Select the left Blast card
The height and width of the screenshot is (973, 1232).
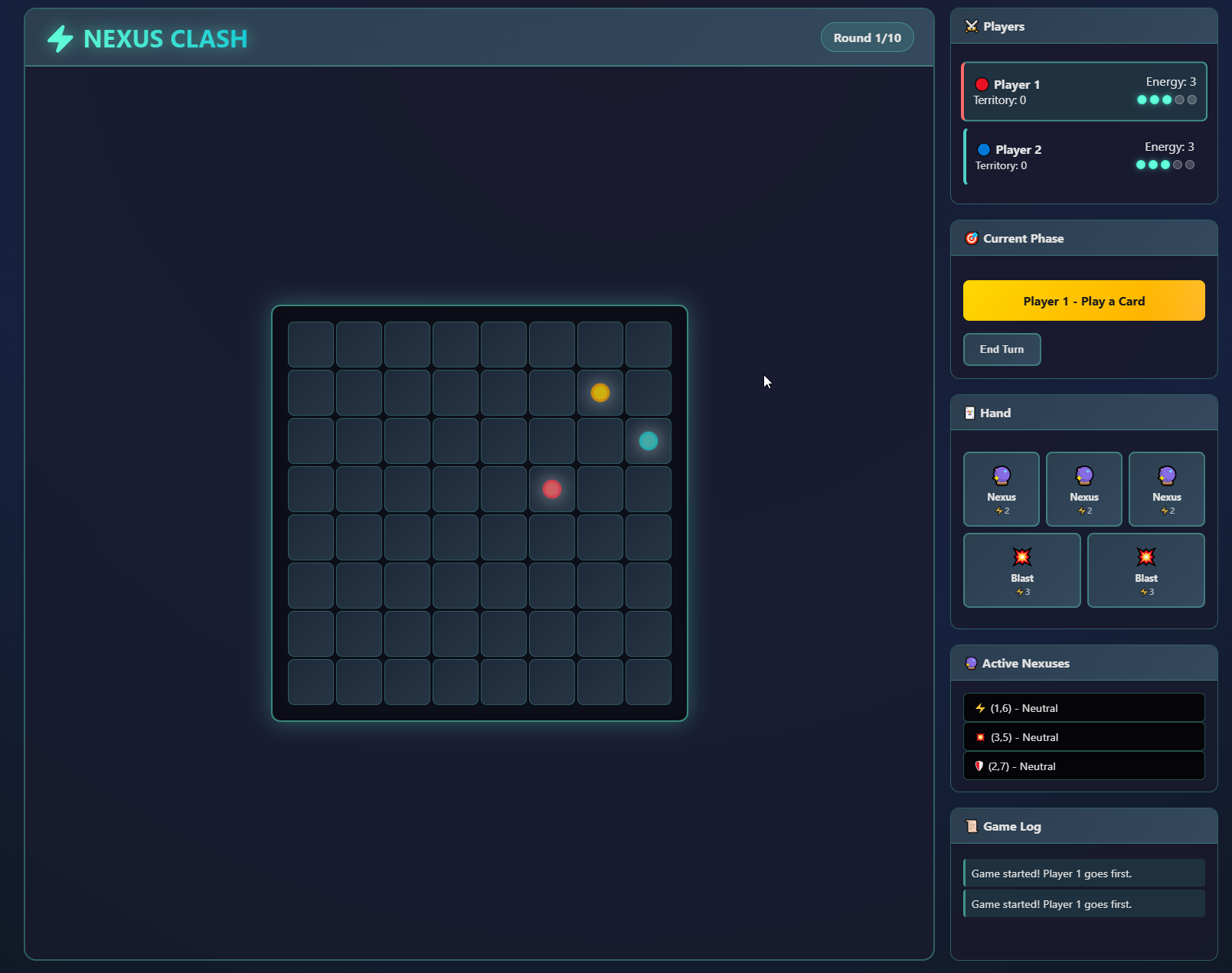(1022, 570)
